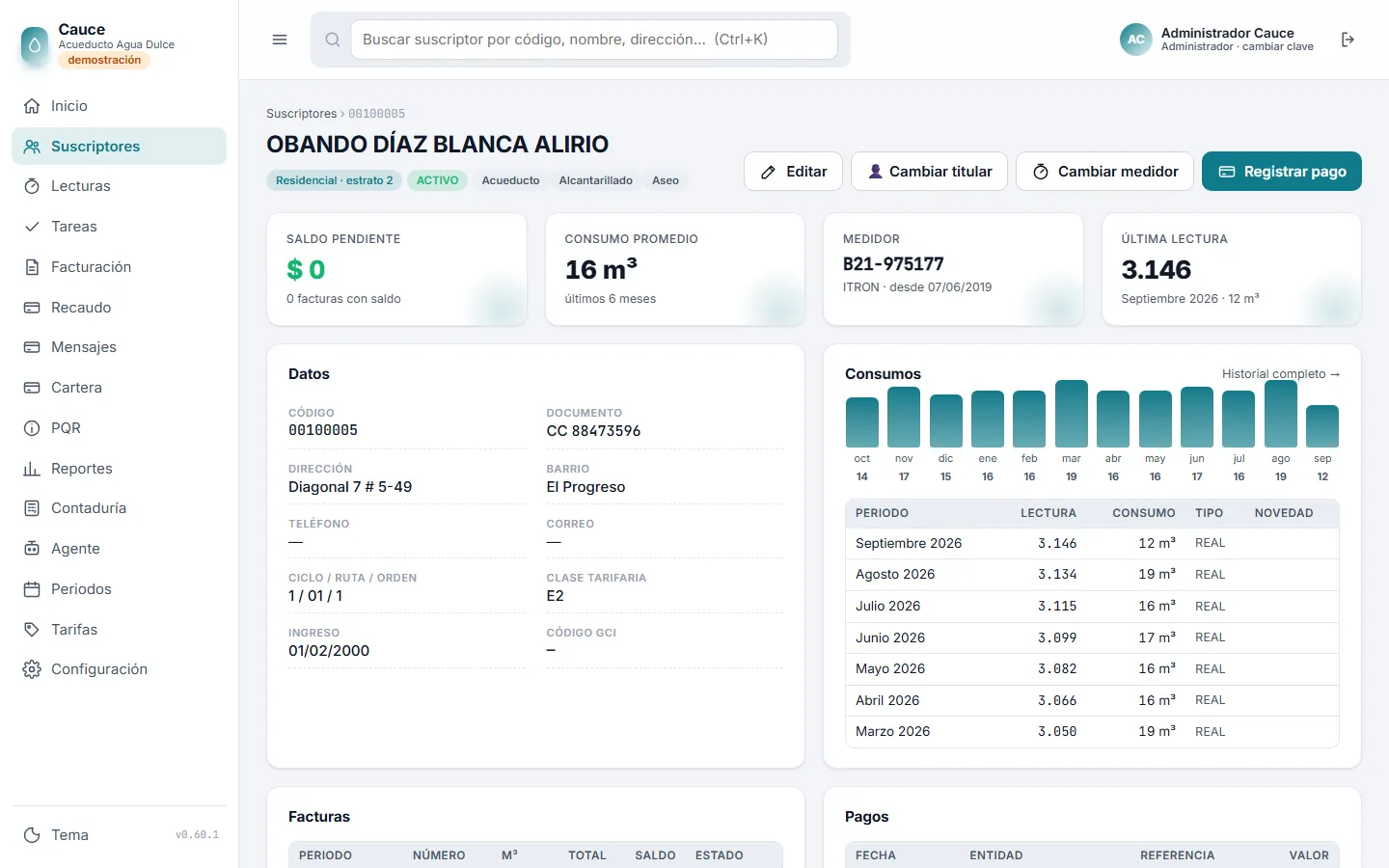Select the Marzo 2026 reading row

click(x=1092, y=732)
